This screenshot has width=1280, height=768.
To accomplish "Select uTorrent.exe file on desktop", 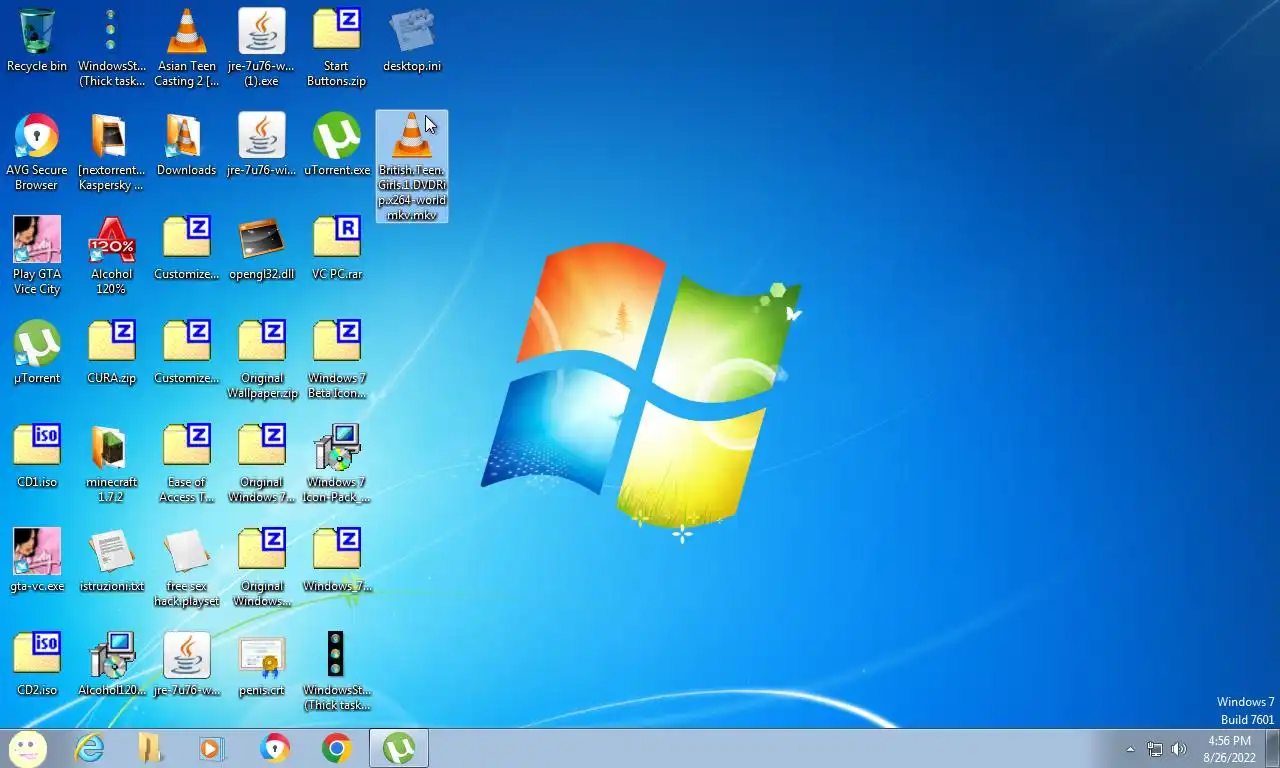I will [x=337, y=145].
